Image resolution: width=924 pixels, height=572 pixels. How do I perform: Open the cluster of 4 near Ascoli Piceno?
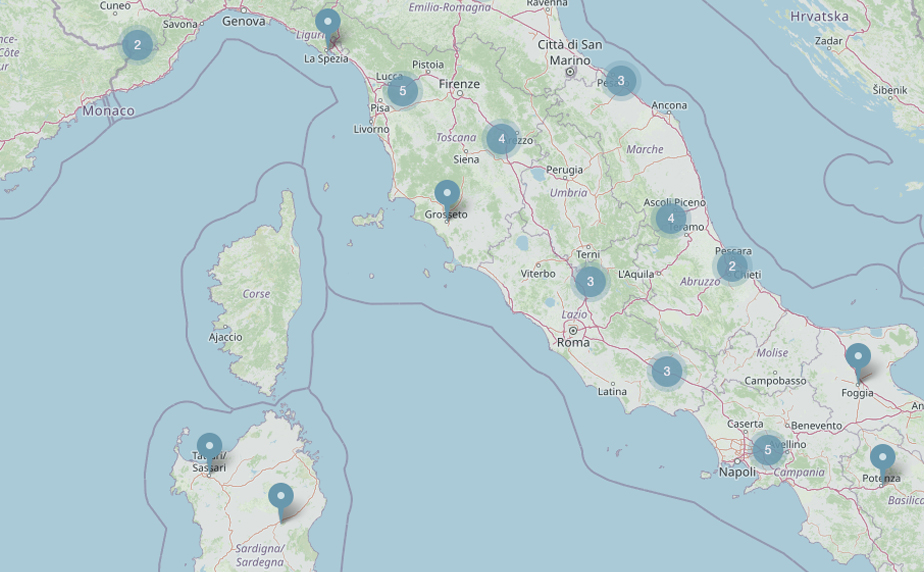(670, 218)
